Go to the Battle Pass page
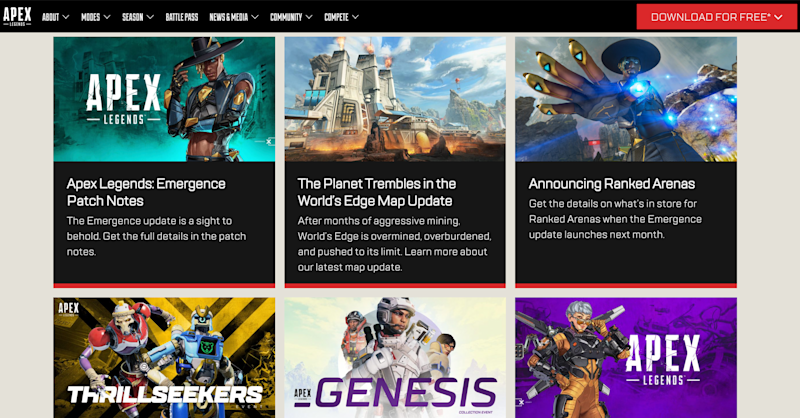Screen dimensions: 800x418 click(x=182, y=17)
